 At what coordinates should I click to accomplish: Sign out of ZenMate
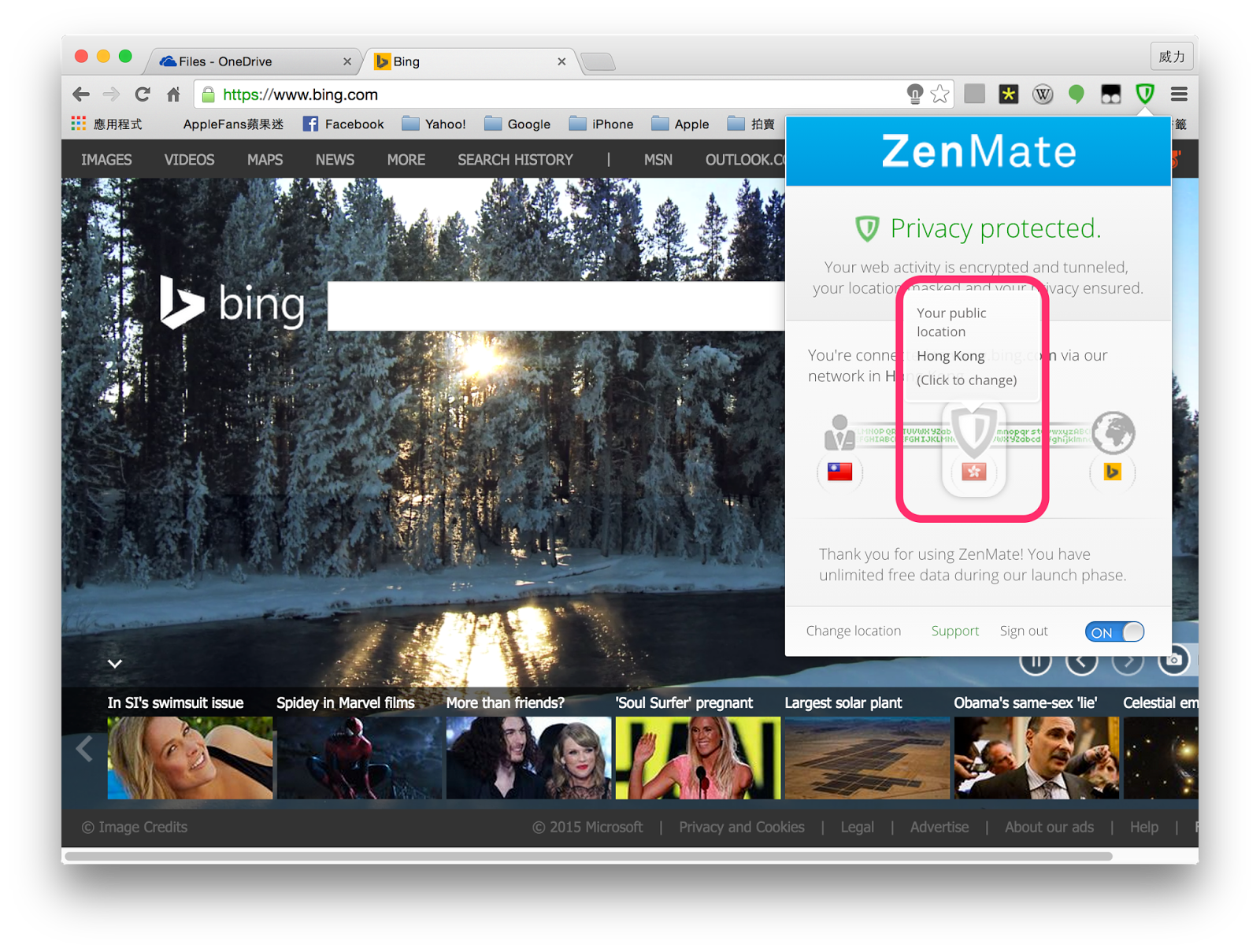click(x=1023, y=631)
